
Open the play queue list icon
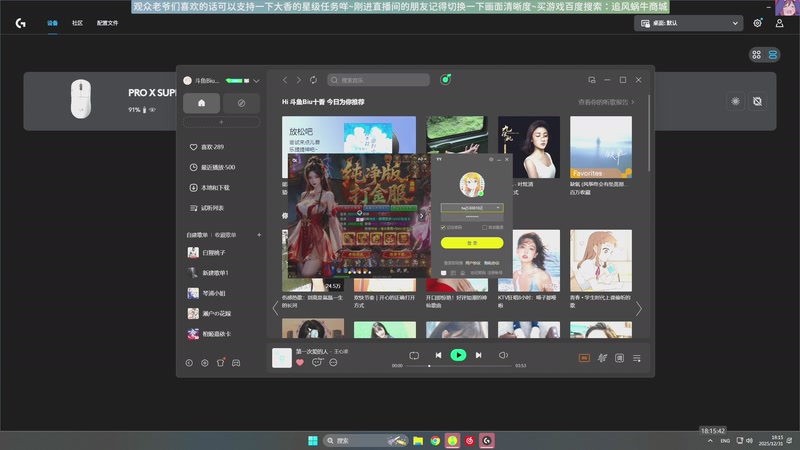pyautogui.click(x=637, y=358)
